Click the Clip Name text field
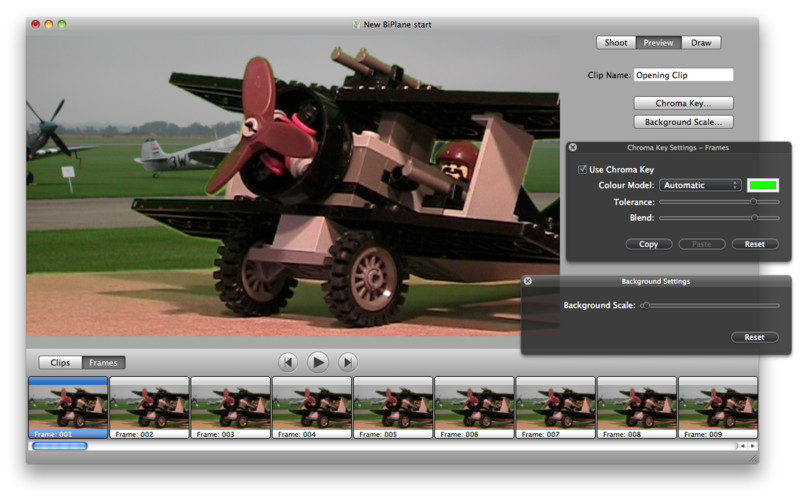 click(x=683, y=75)
